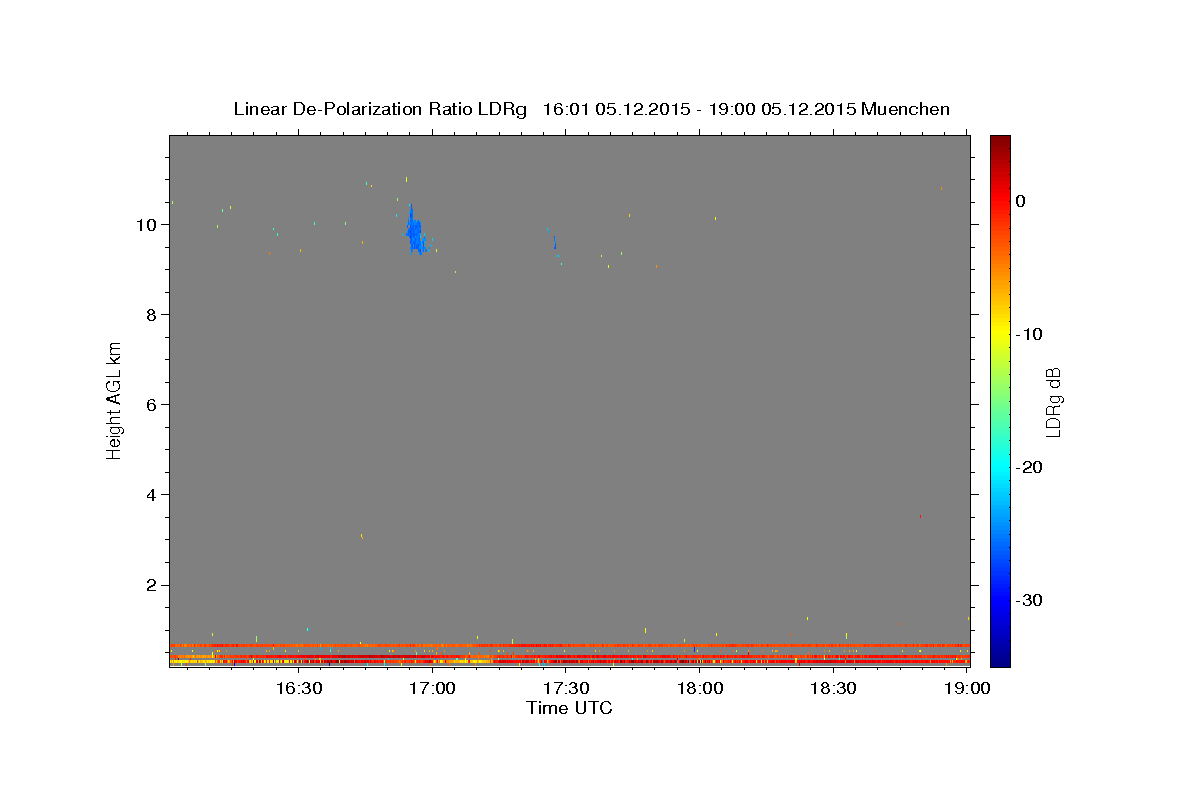
Task: Click the green middle section of the colorbar
Action: pyautogui.click(x=1000, y=400)
